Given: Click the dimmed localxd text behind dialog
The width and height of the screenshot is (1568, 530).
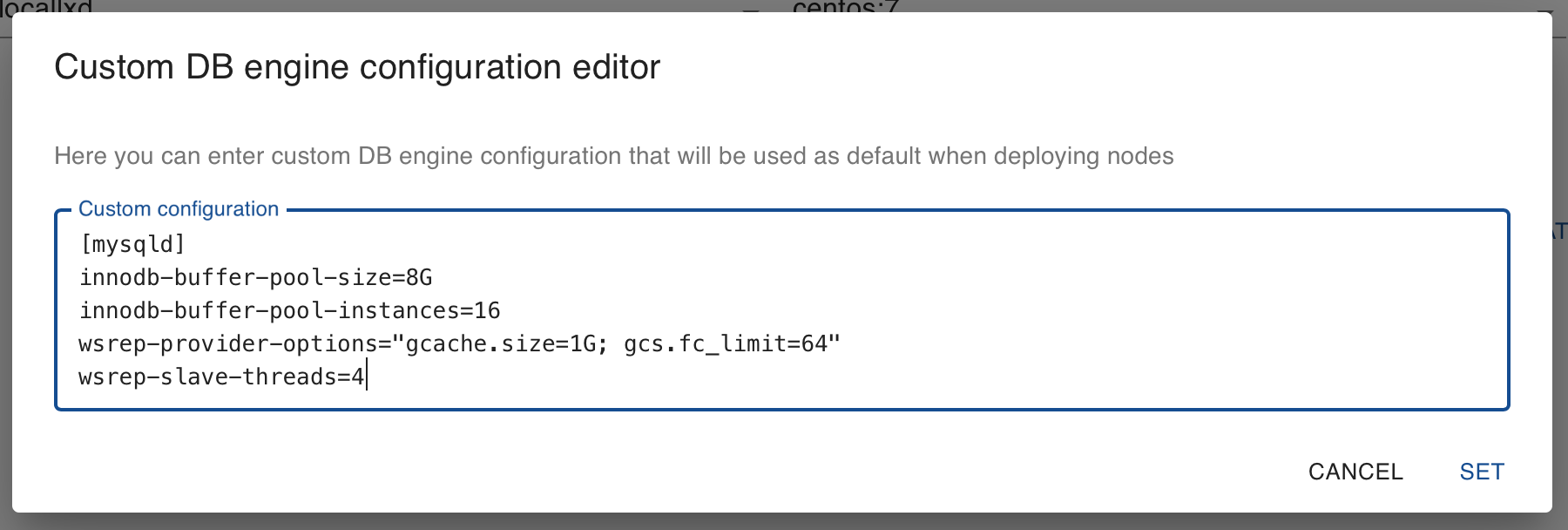Looking at the screenshot, I should (46, 6).
